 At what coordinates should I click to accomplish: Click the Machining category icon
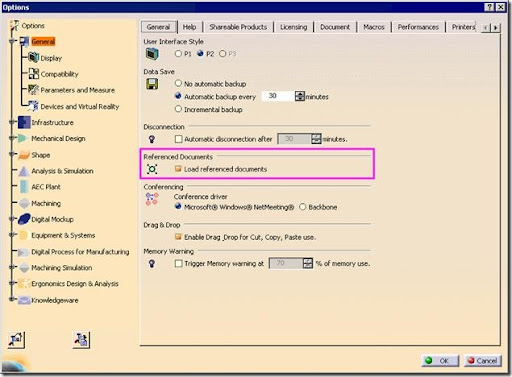coord(24,203)
